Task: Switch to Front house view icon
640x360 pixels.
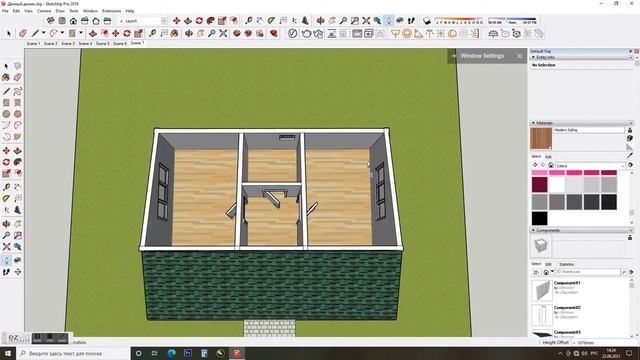Action: 73,20
